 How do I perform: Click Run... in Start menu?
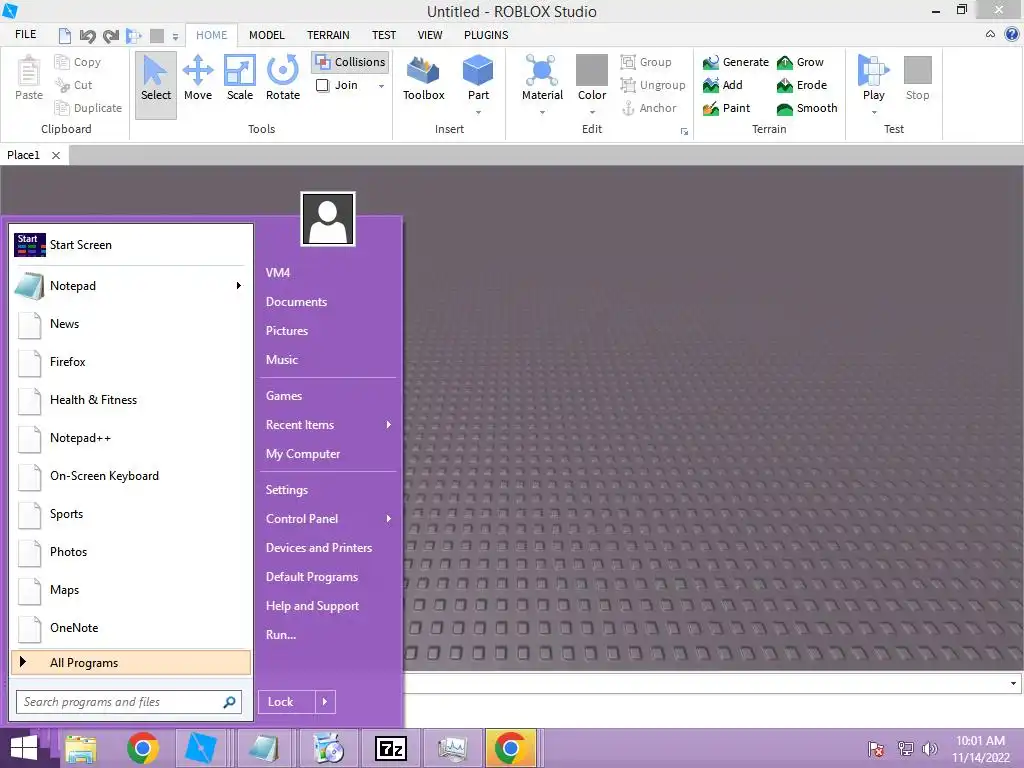pyautogui.click(x=281, y=635)
